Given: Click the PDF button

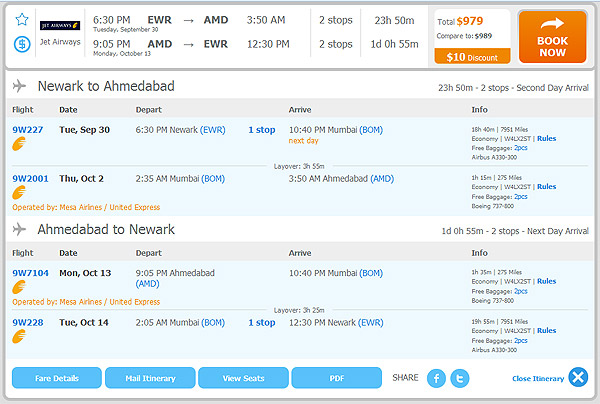Looking at the screenshot, I should tap(337, 378).
